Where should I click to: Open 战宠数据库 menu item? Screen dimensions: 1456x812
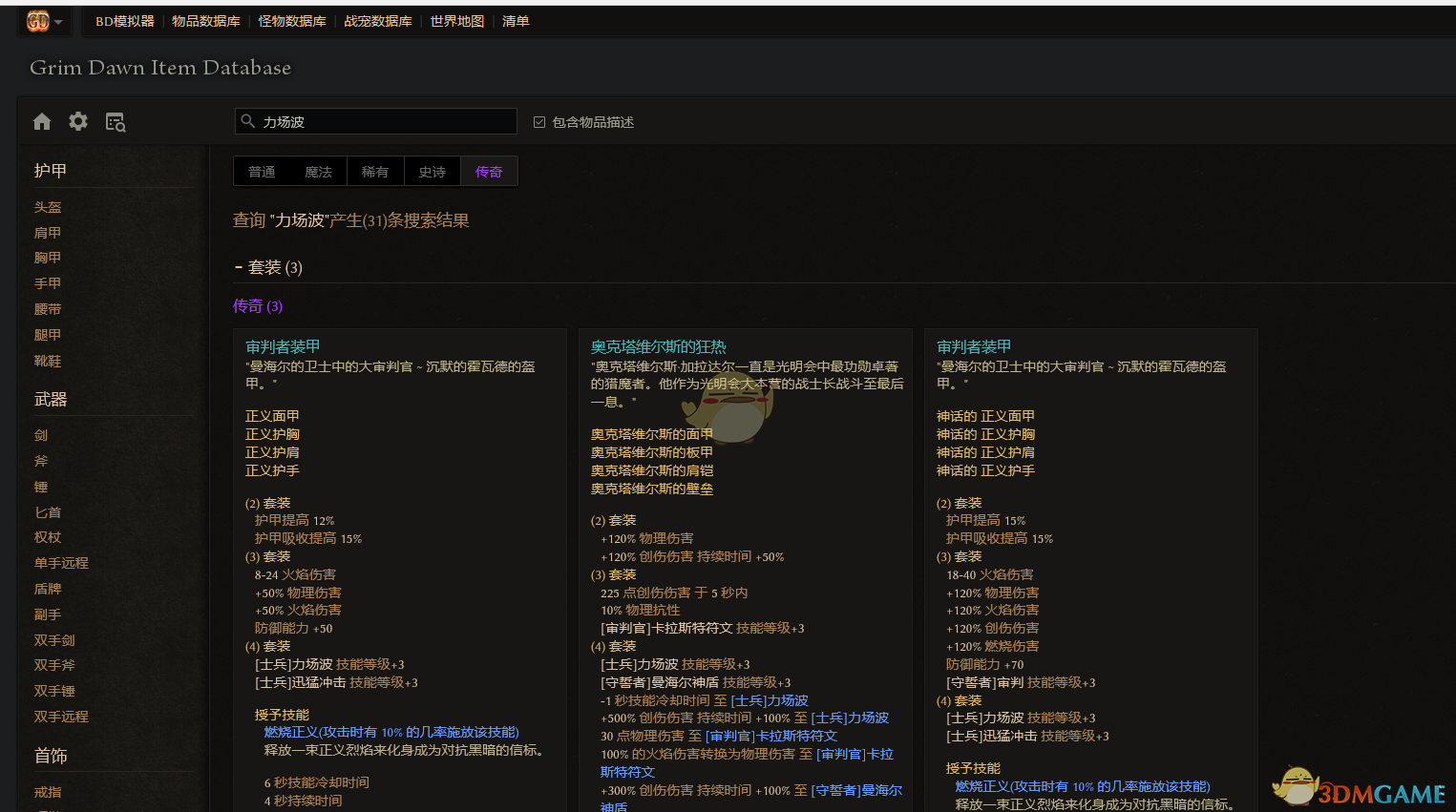click(x=378, y=21)
